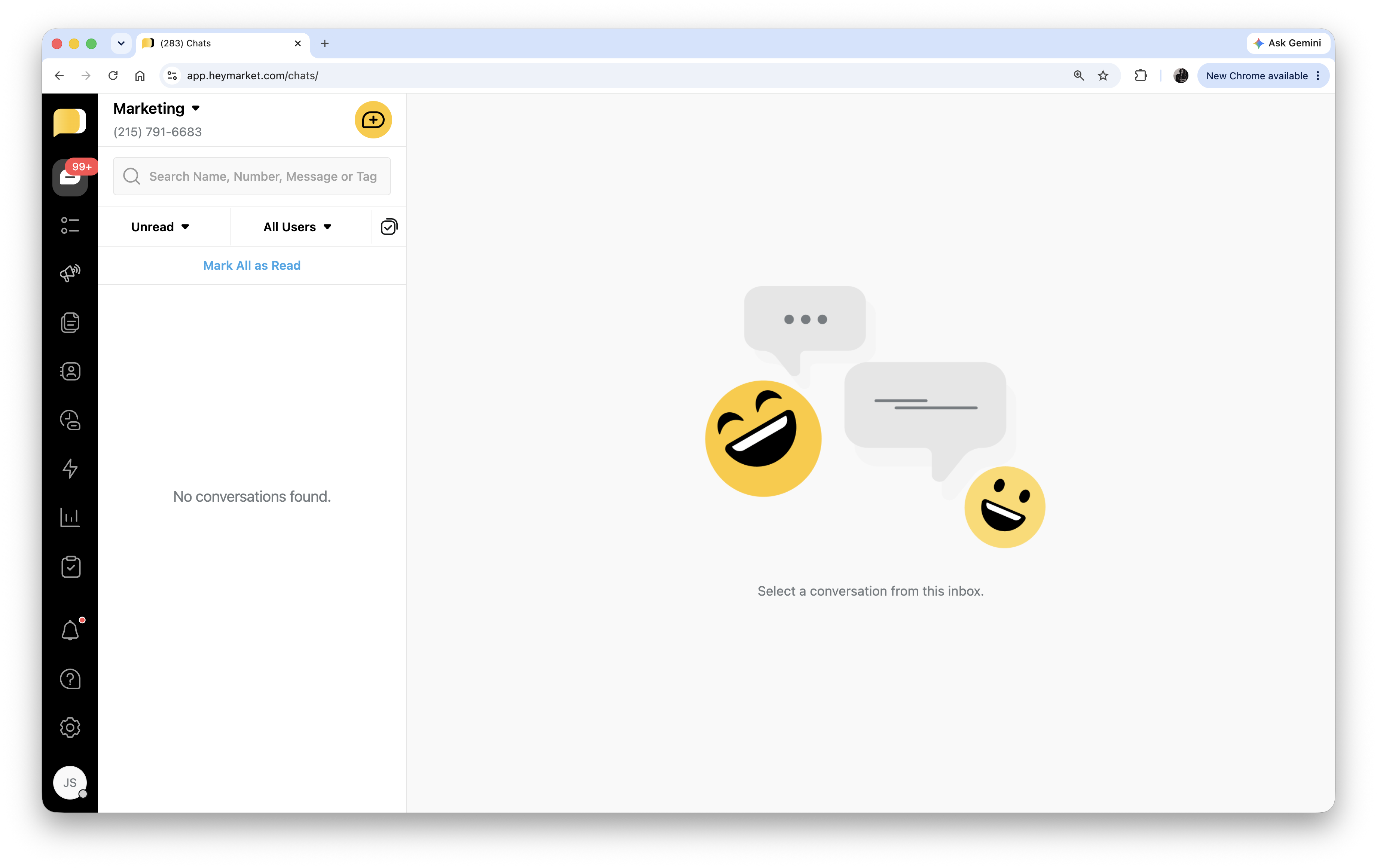
Task: Open the Ask Gemini button
Action: [x=1288, y=43]
